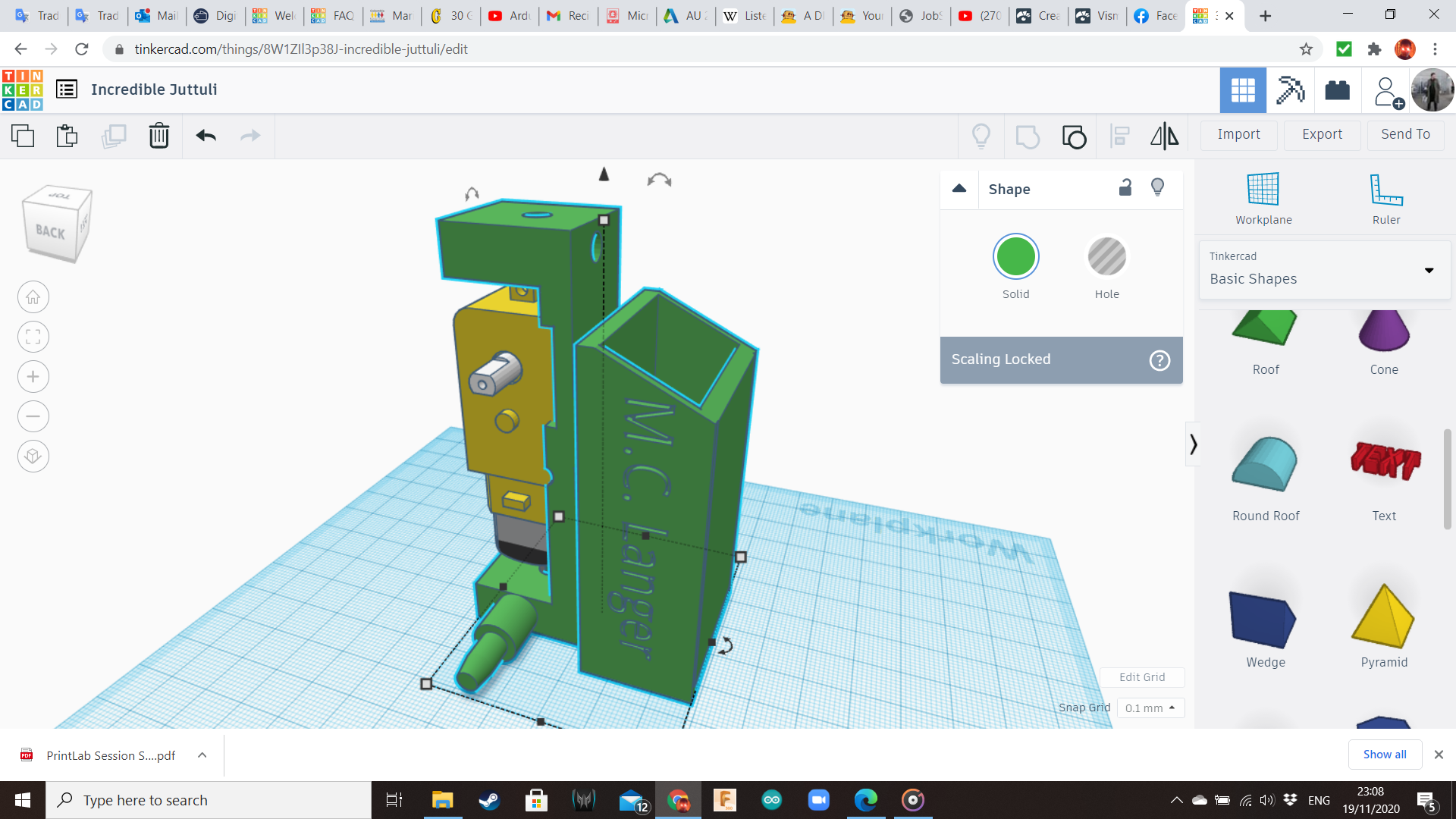The height and width of the screenshot is (819, 1456).
Task: Pick the Round Roof shape thumbnail
Action: 1265,466
